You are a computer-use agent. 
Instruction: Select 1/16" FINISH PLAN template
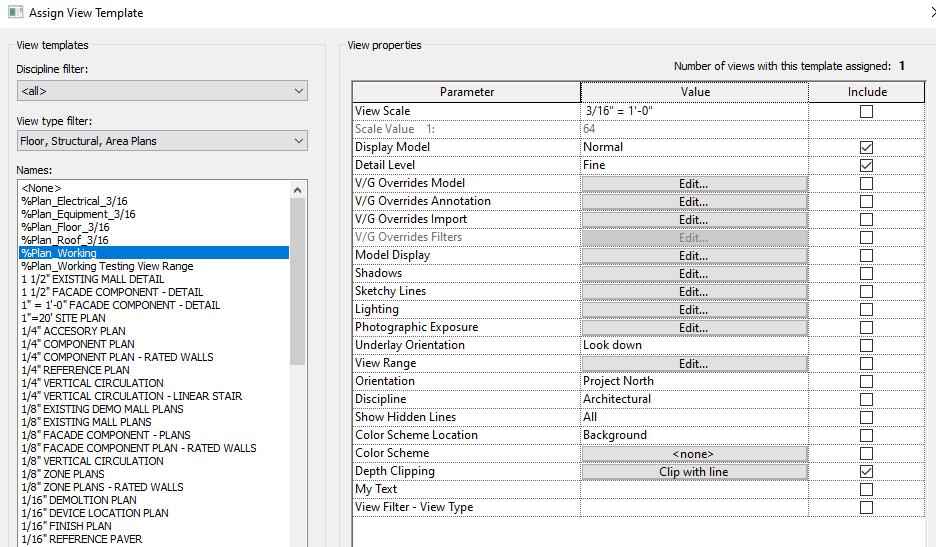coord(66,526)
